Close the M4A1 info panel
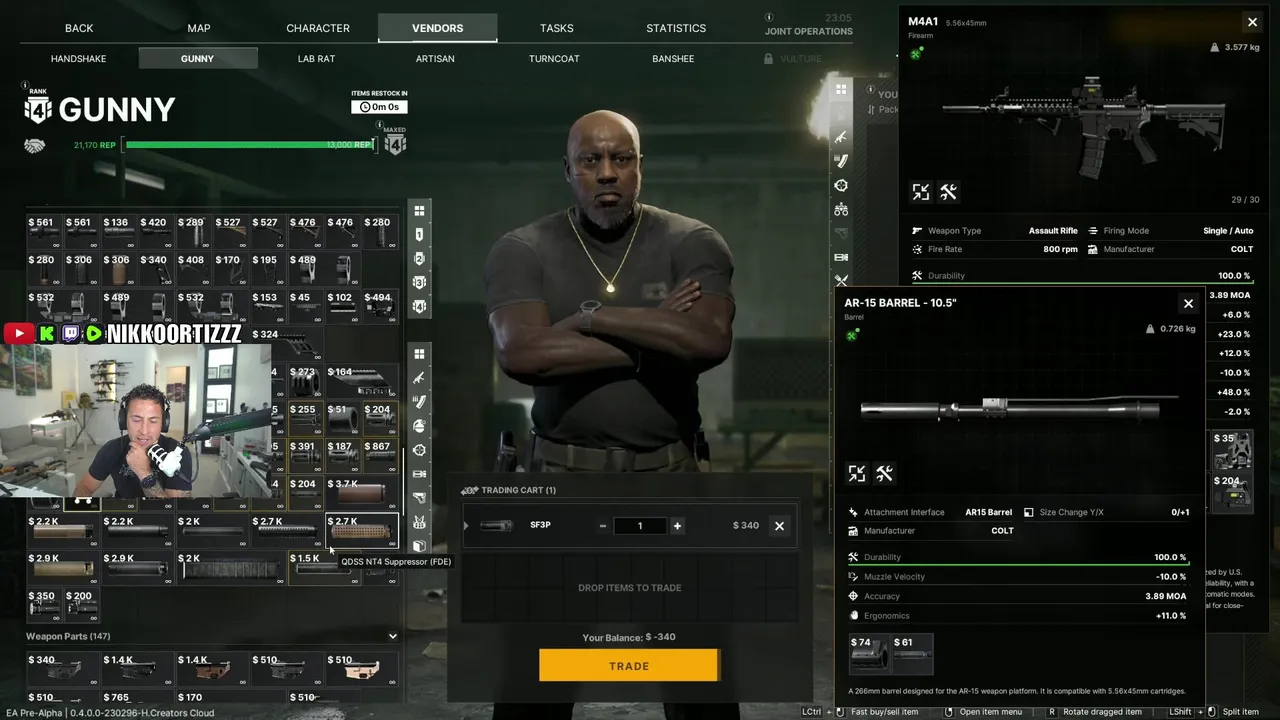This screenshot has height=720, width=1280. (1252, 22)
